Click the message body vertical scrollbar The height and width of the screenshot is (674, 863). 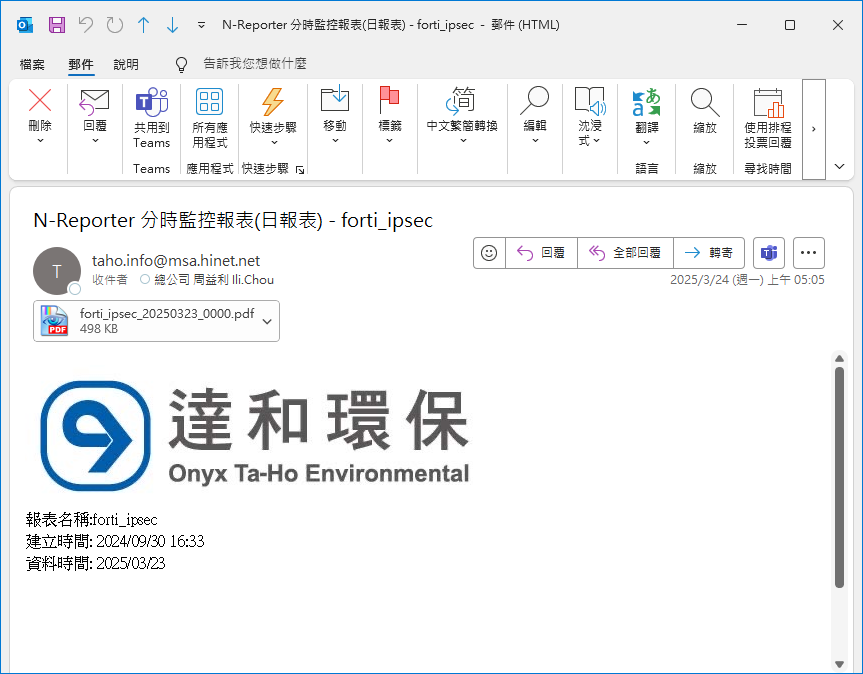click(x=839, y=480)
